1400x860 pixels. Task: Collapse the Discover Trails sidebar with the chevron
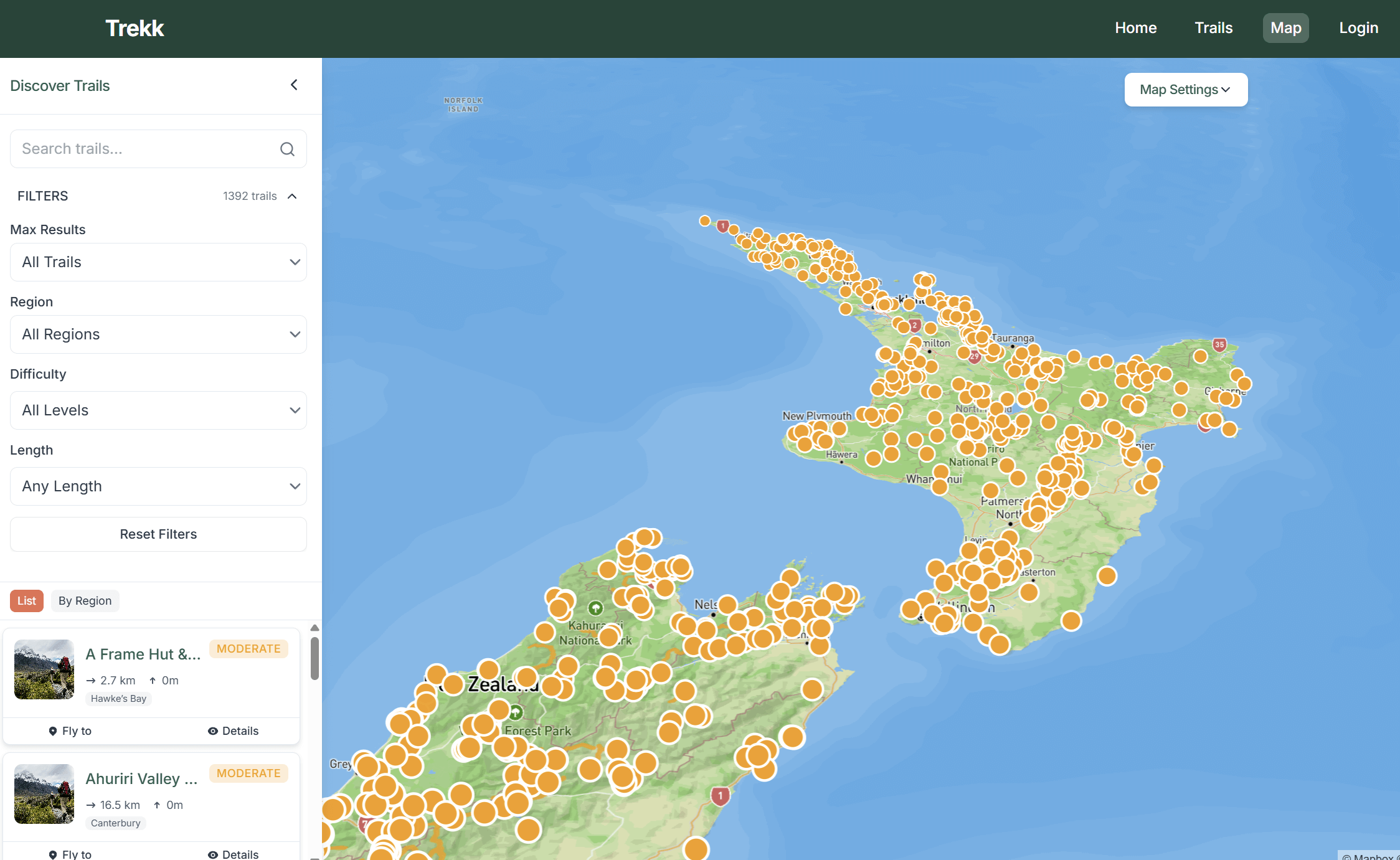click(x=293, y=85)
